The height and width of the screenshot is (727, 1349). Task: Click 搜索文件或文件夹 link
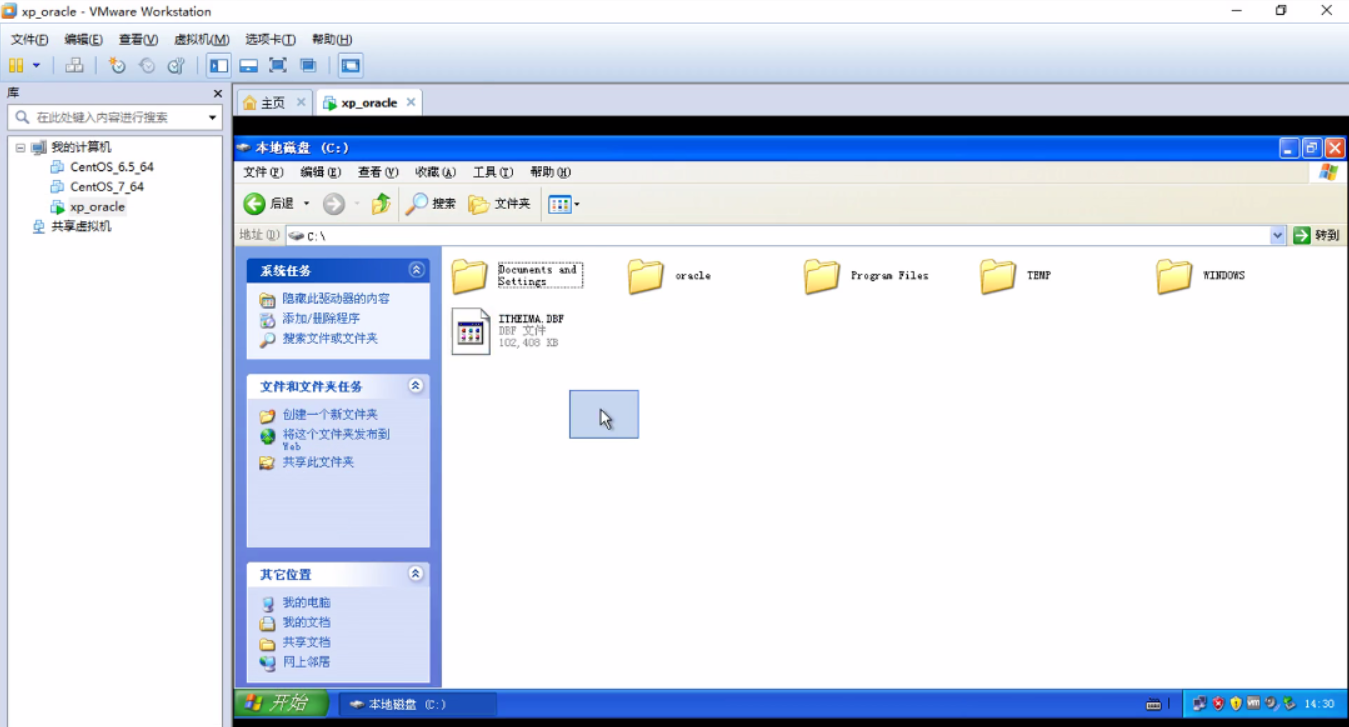point(330,339)
